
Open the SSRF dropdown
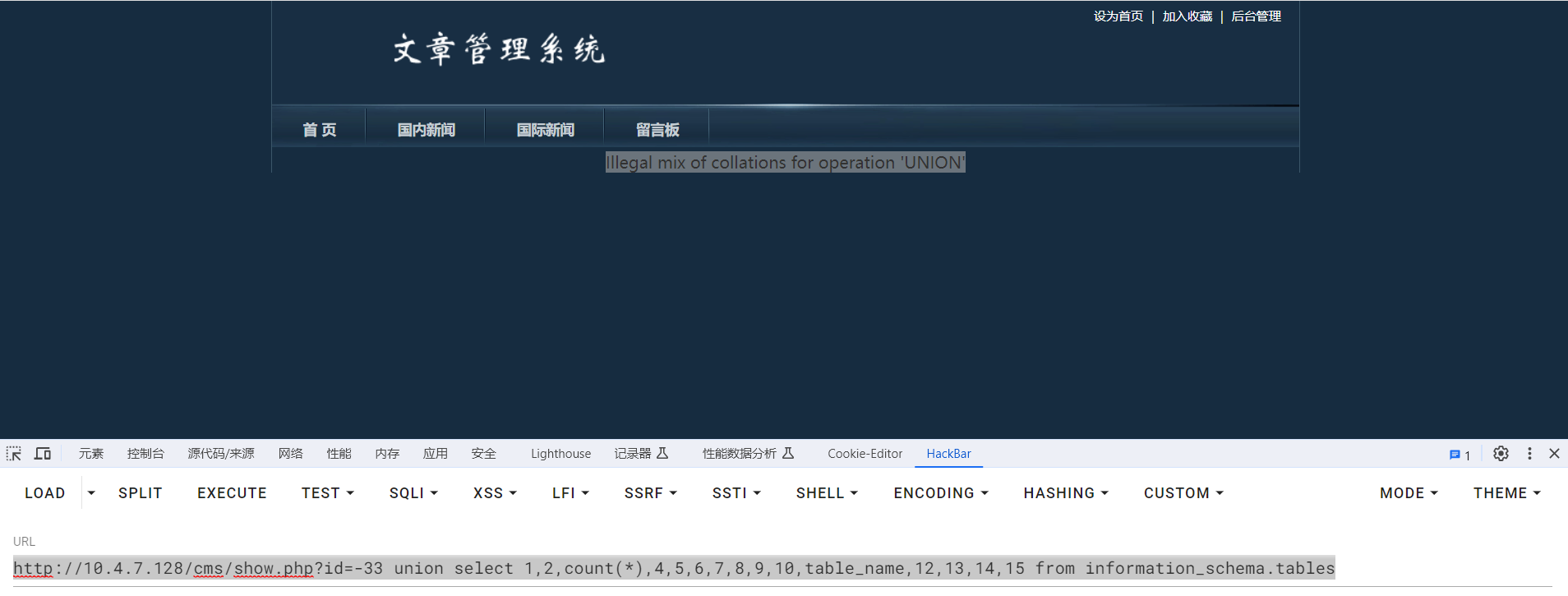[x=650, y=493]
